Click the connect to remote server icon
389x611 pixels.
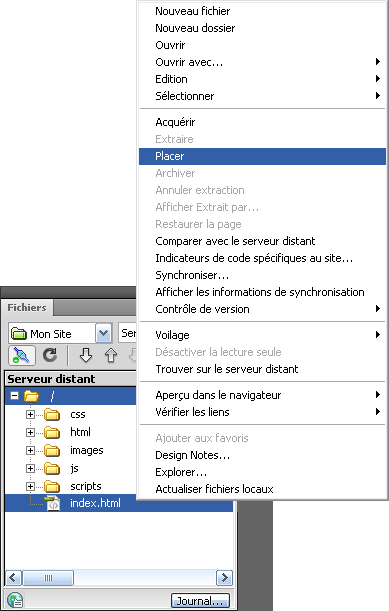pos(21,355)
